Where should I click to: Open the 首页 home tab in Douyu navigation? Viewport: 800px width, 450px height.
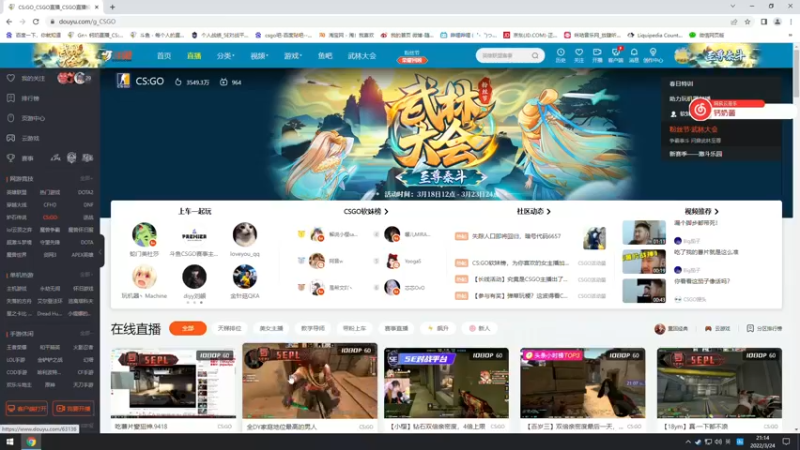point(164,56)
